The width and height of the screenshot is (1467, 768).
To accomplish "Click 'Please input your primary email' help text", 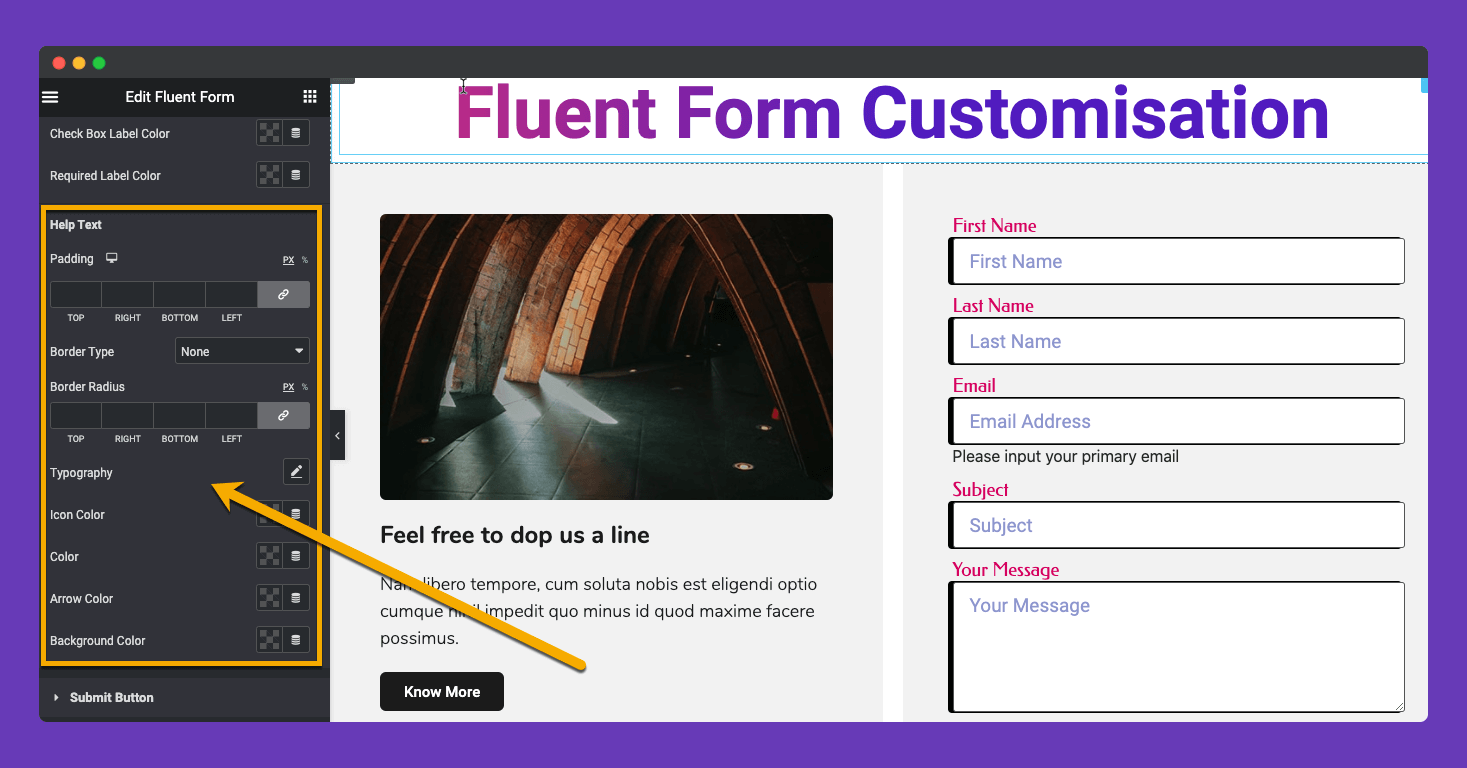I will (1065, 457).
